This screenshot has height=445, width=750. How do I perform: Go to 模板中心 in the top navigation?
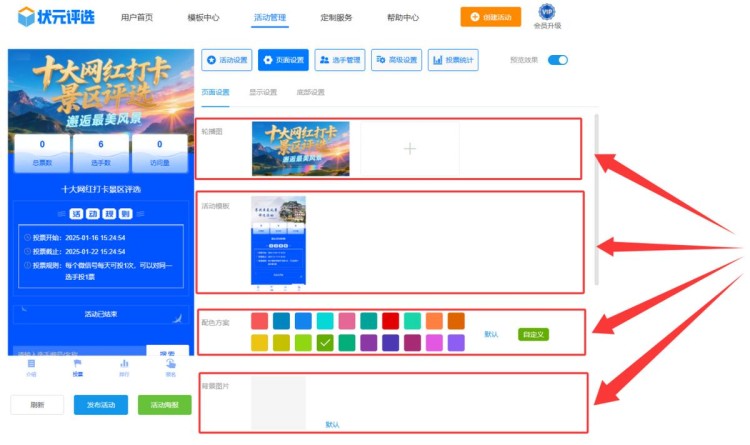coord(203,18)
